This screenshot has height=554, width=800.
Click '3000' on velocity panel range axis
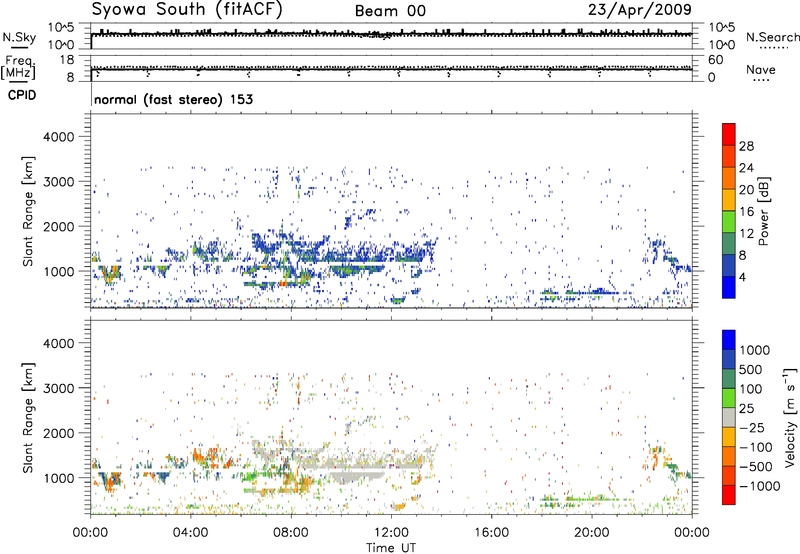point(58,388)
